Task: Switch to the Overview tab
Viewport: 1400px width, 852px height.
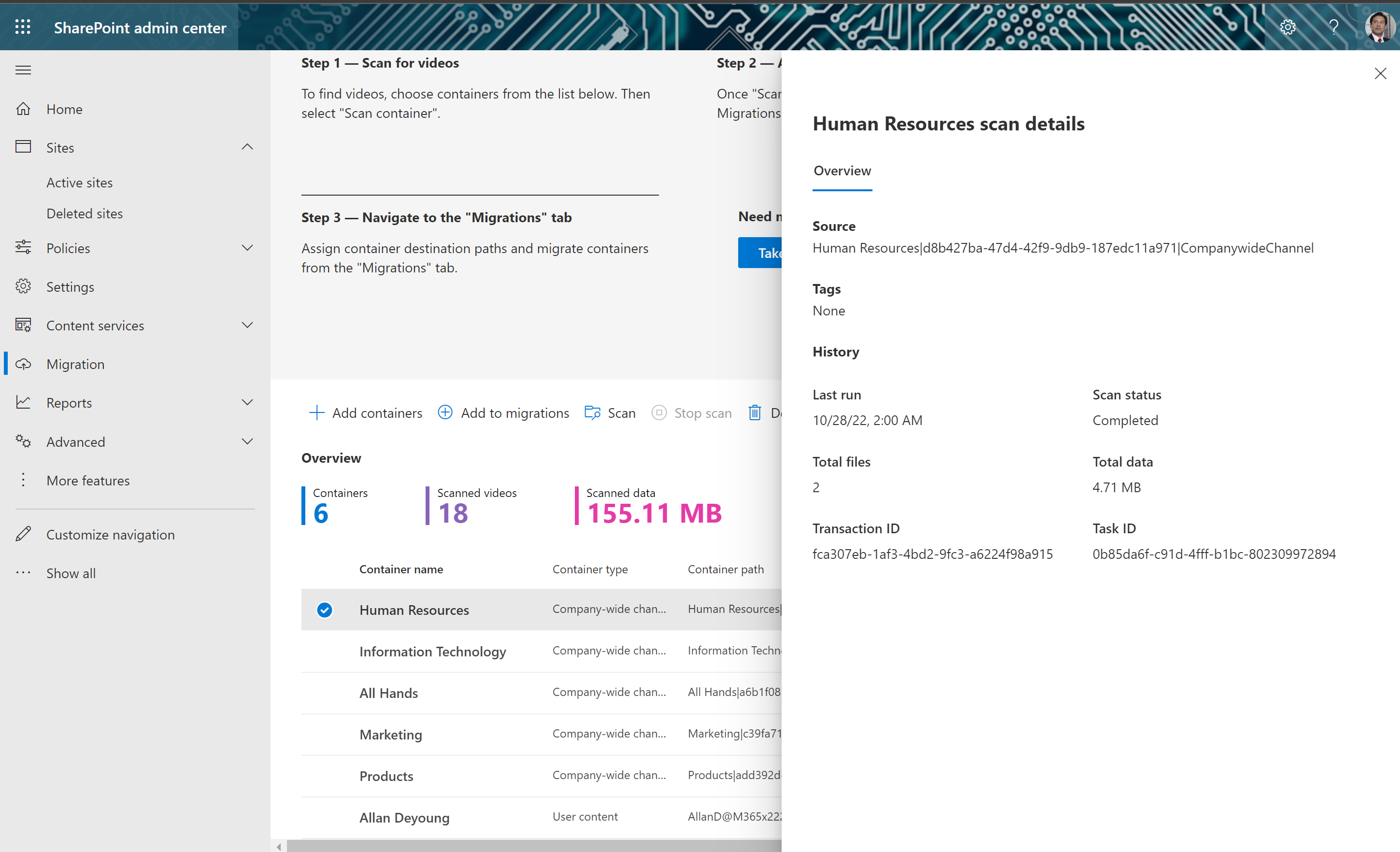Action: click(x=842, y=171)
